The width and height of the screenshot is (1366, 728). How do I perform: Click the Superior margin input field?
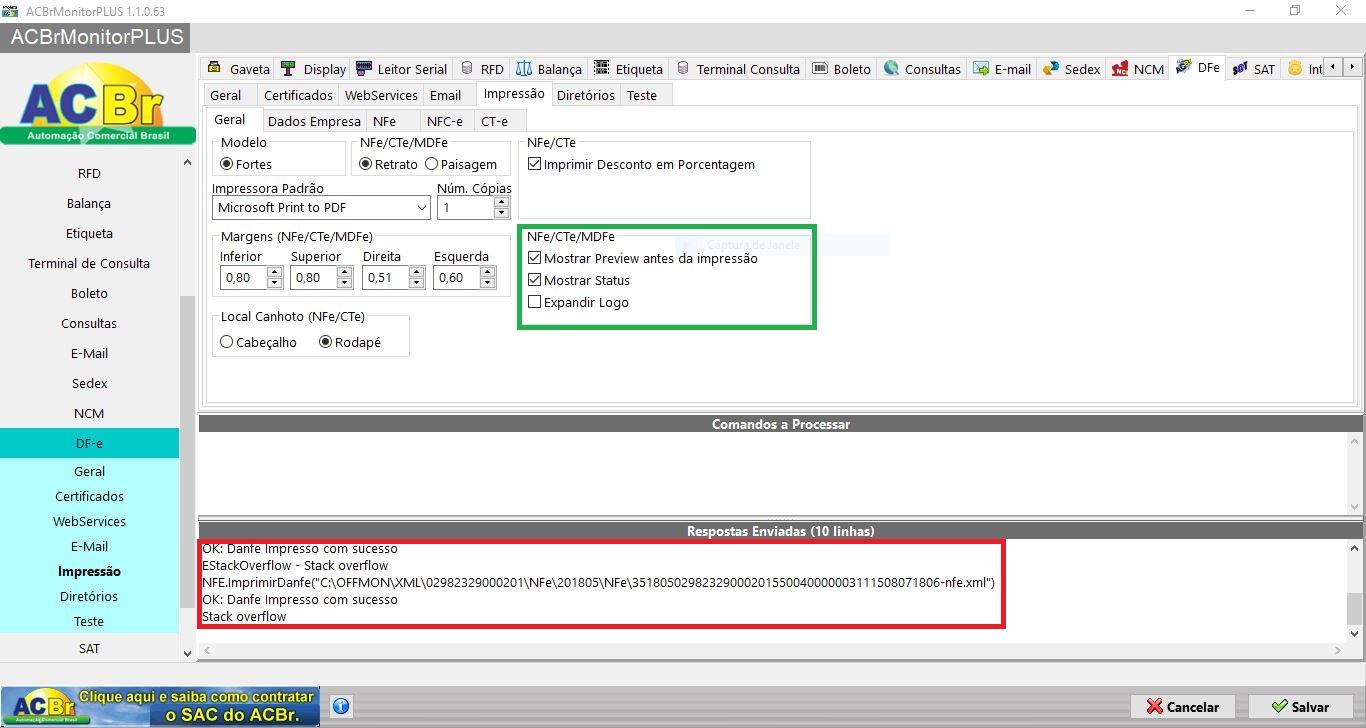[313, 278]
